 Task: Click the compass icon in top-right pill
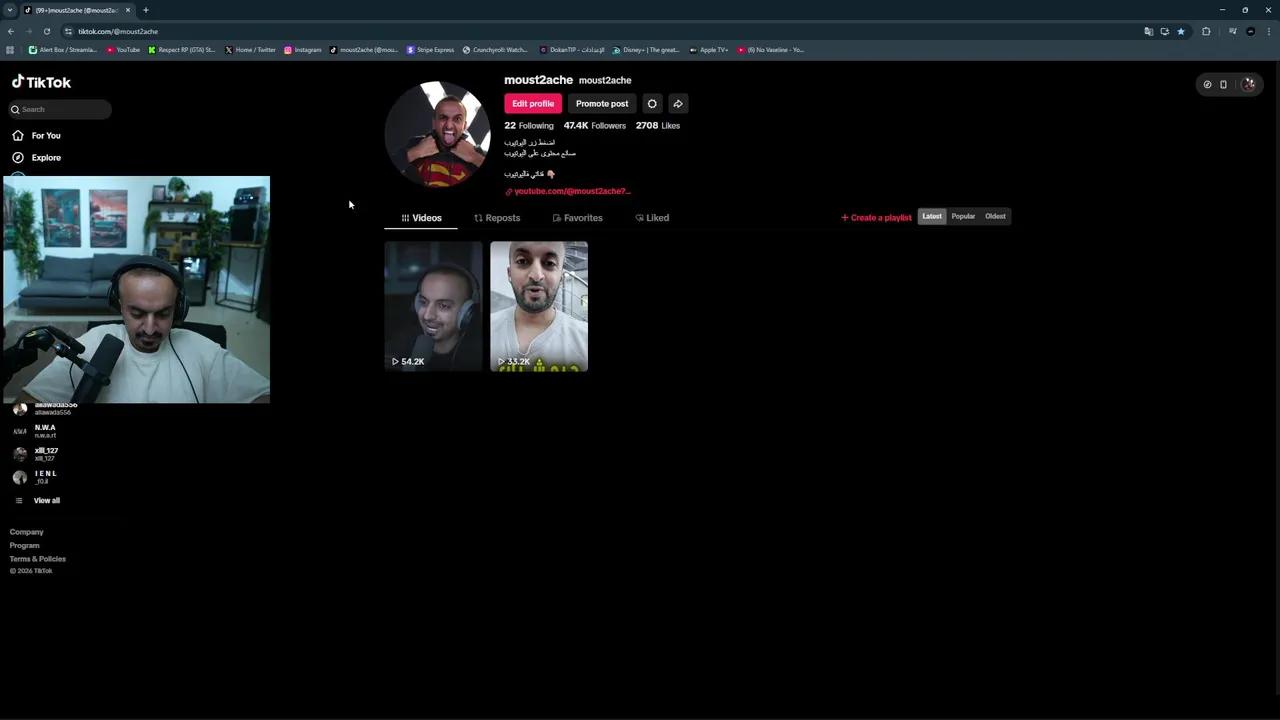pos(1207,85)
